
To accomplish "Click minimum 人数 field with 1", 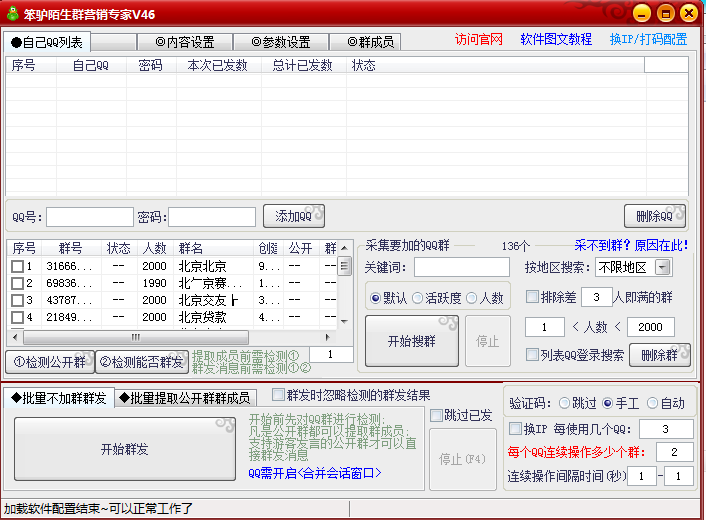I will click(544, 327).
